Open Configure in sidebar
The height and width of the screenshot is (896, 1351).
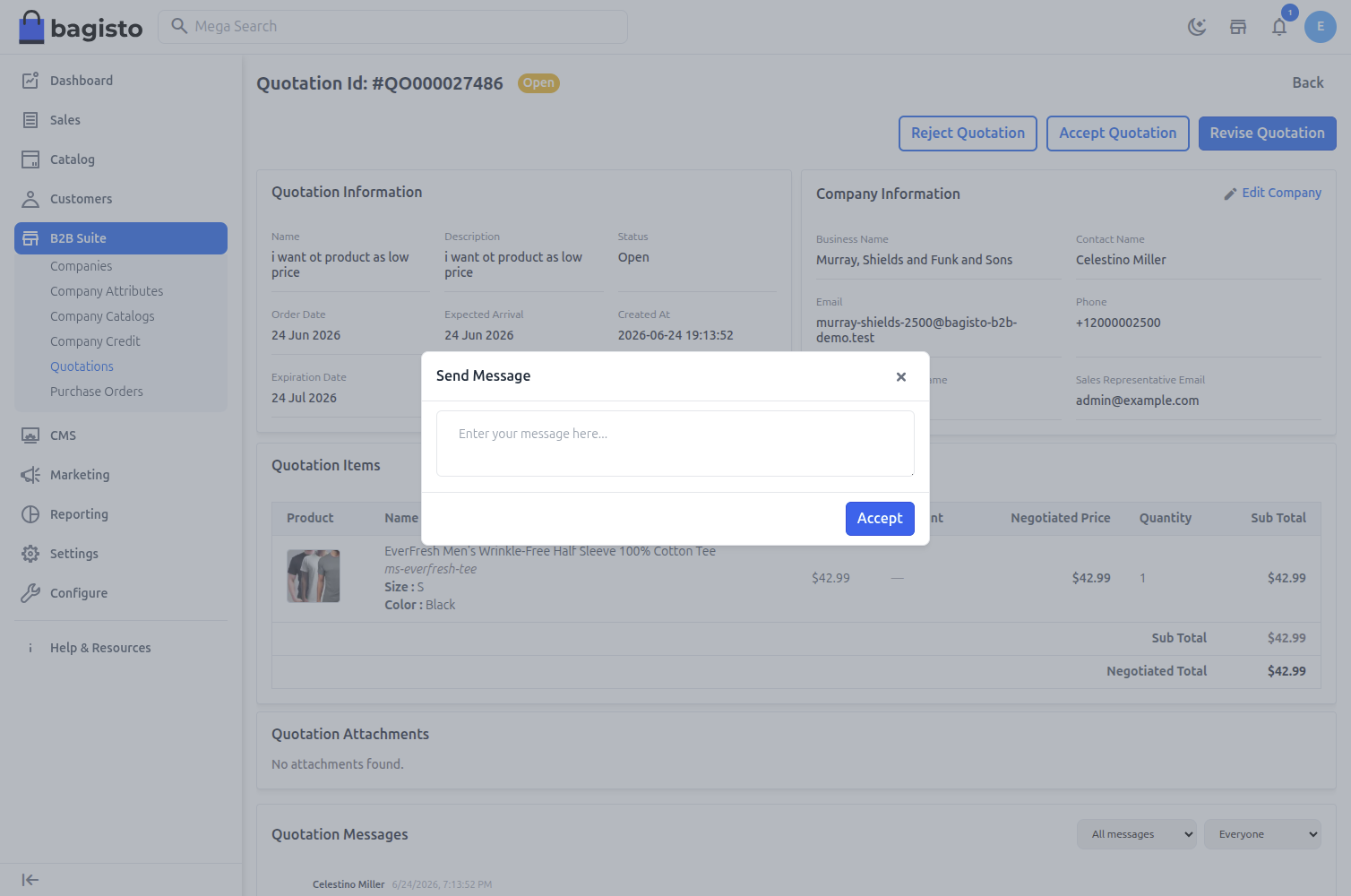[x=121, y=593]
